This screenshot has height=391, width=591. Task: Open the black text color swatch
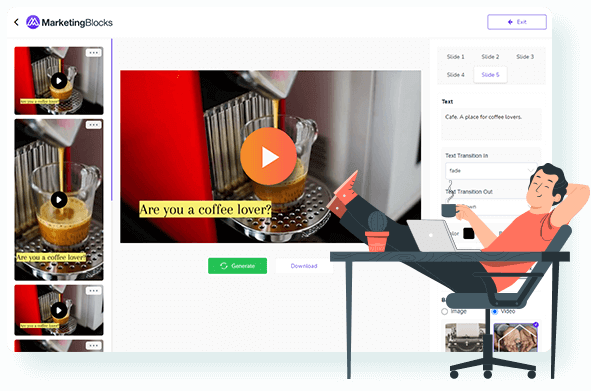pos(469,233)
